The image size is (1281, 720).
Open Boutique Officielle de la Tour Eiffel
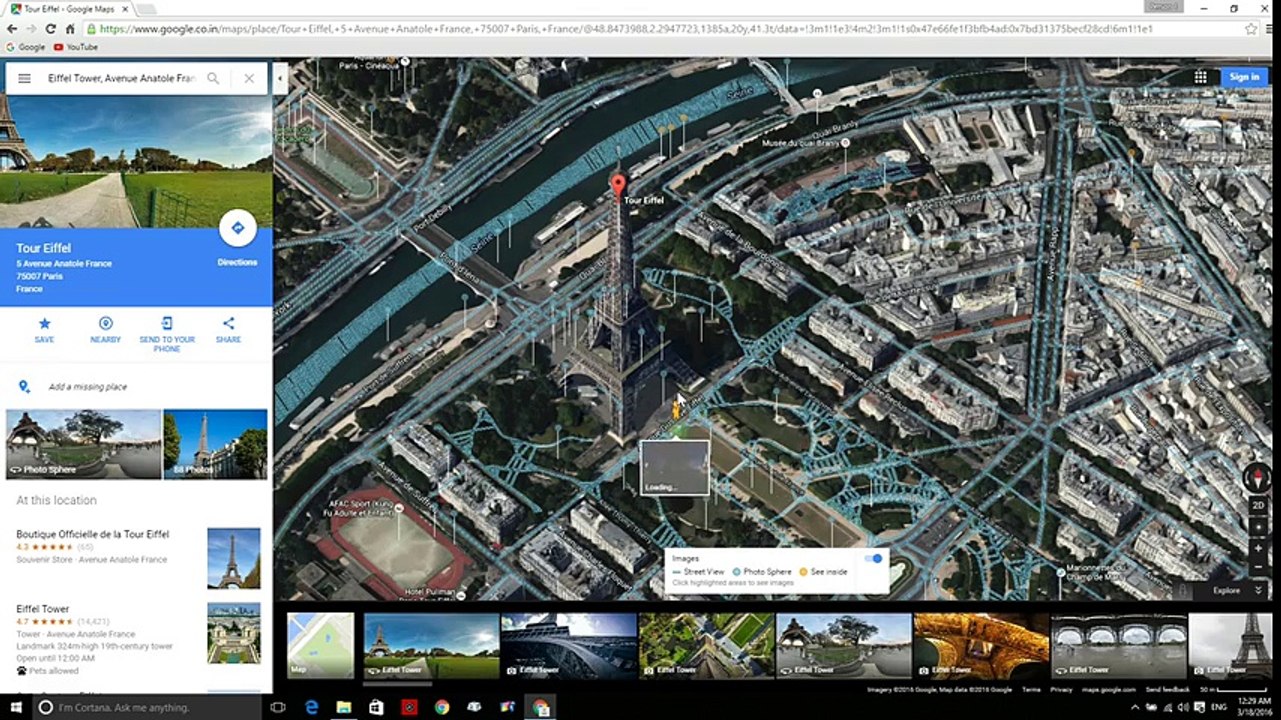tap(93, 535)
